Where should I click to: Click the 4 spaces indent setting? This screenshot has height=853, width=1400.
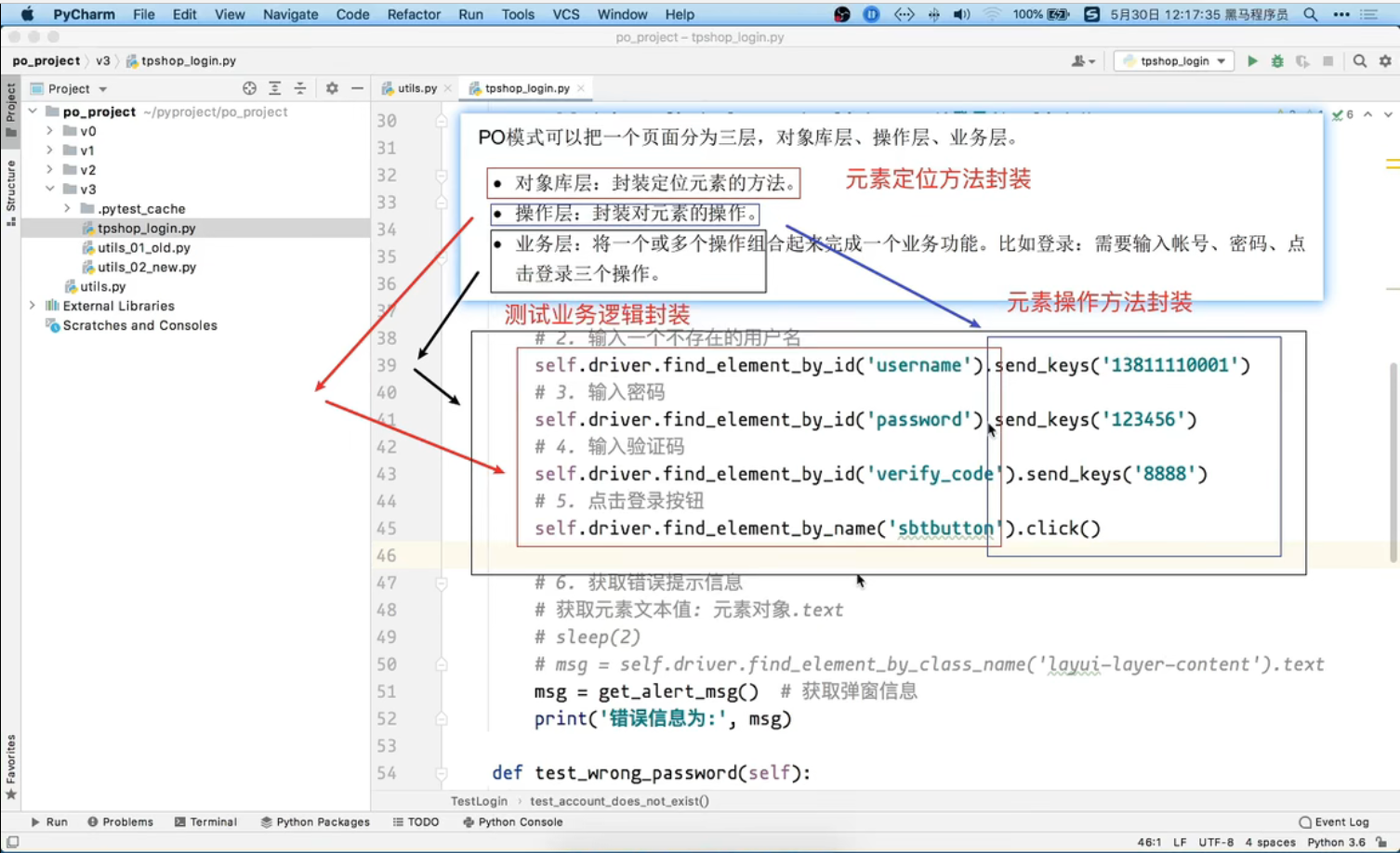(1270, 843)
